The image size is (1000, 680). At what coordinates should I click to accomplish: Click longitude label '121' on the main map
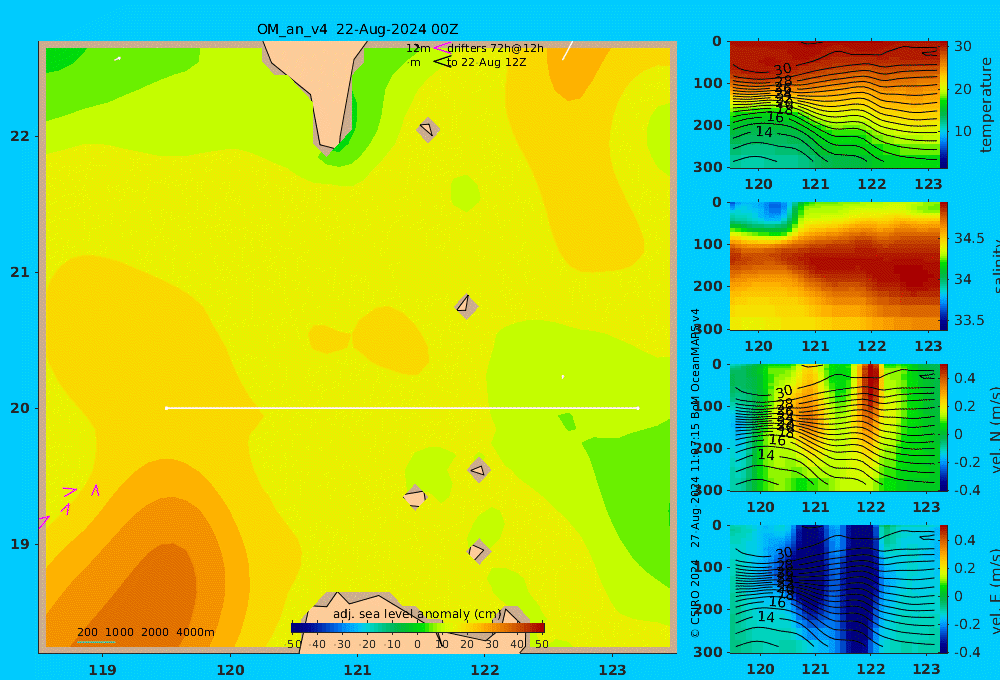point(358,670)
